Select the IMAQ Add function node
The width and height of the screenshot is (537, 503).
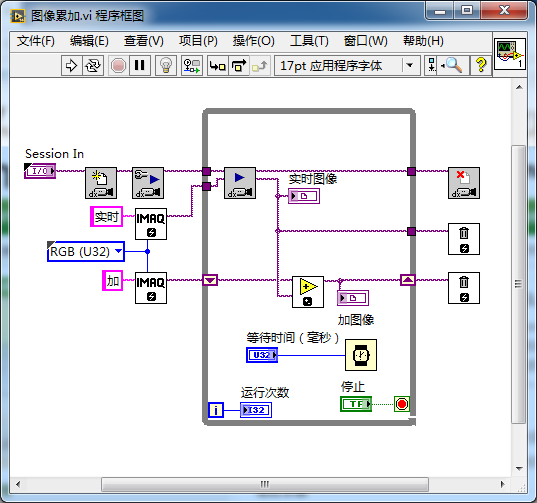click(x=308, y=292)
